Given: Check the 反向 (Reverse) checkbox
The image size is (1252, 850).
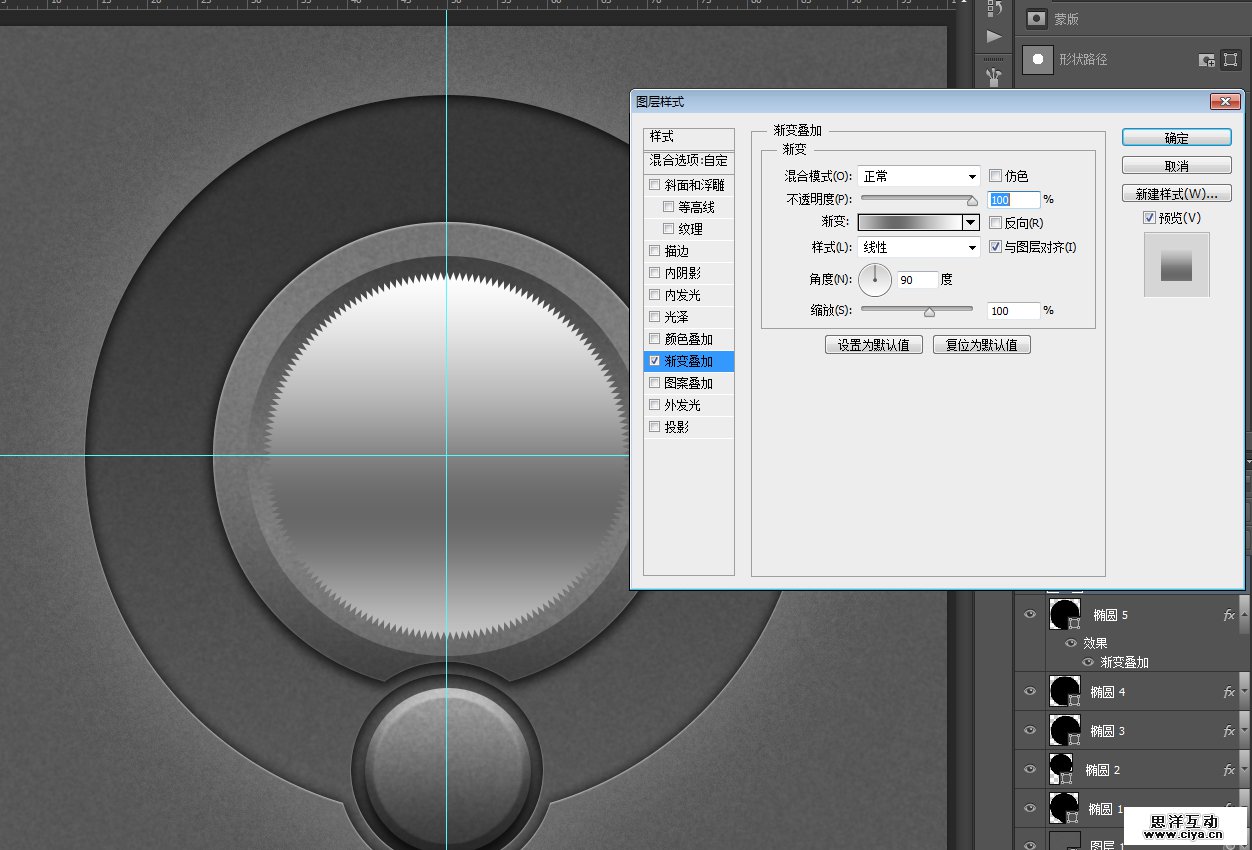Looking at the screenshot, I should pos(995,223).
